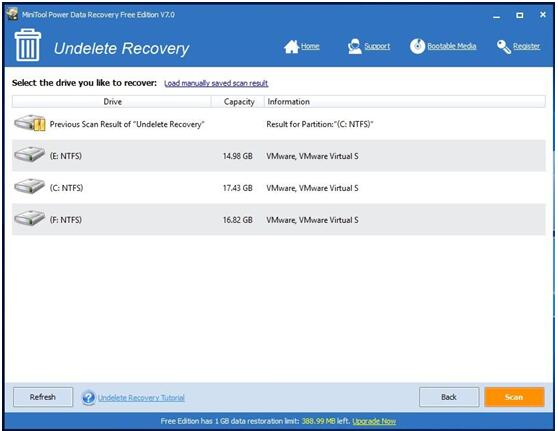
Task: Select the (E: NTFS) drive
Action: tap(279, 156)
